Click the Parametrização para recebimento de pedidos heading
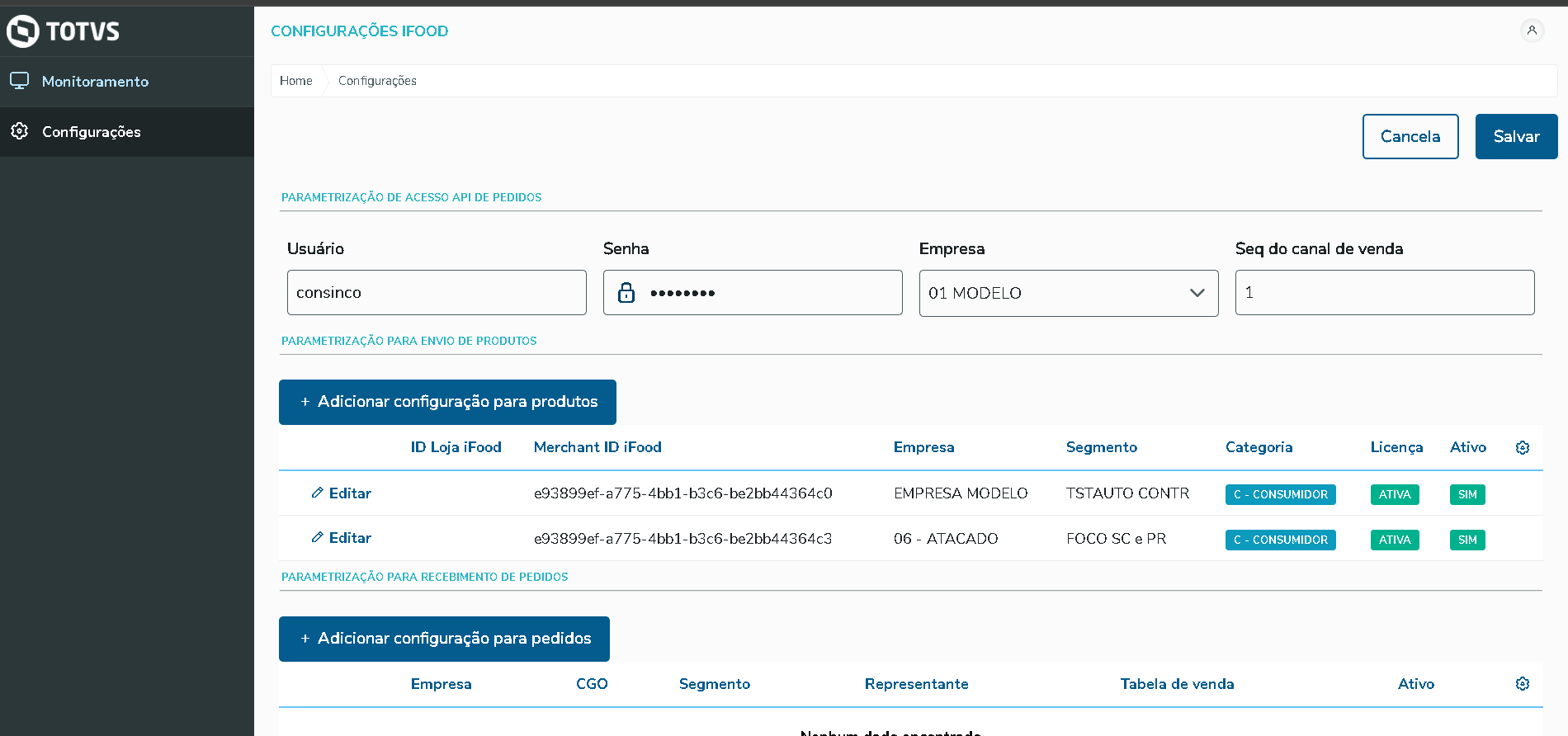The height and width of the screenshot is (736, 1568). (x=425, y=577)
